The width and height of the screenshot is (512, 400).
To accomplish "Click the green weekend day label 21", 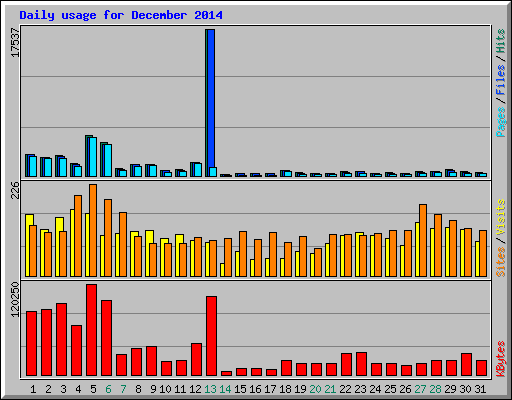I will pos(330,389).
